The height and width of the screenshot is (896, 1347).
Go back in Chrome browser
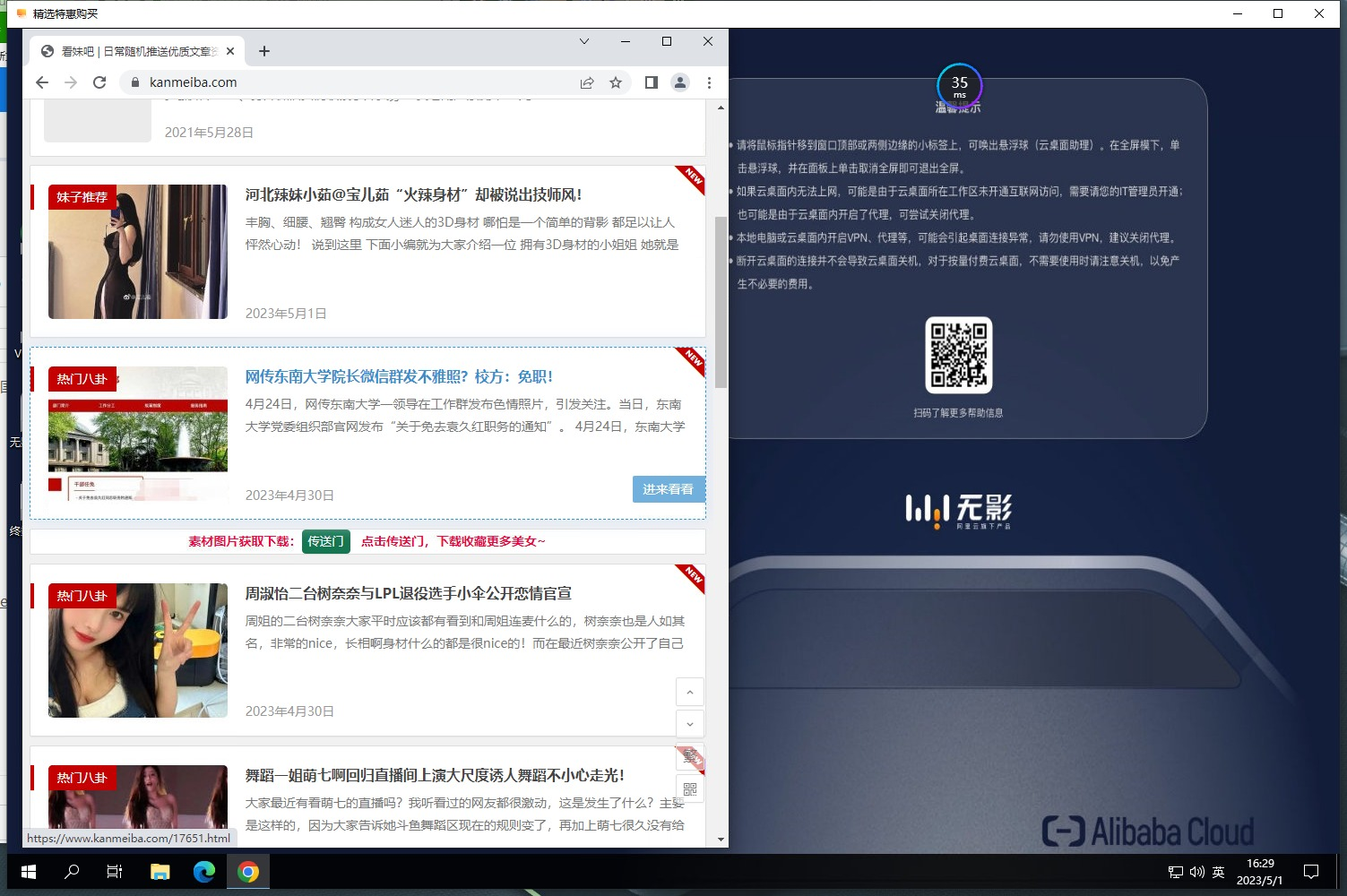pos(42,82)
